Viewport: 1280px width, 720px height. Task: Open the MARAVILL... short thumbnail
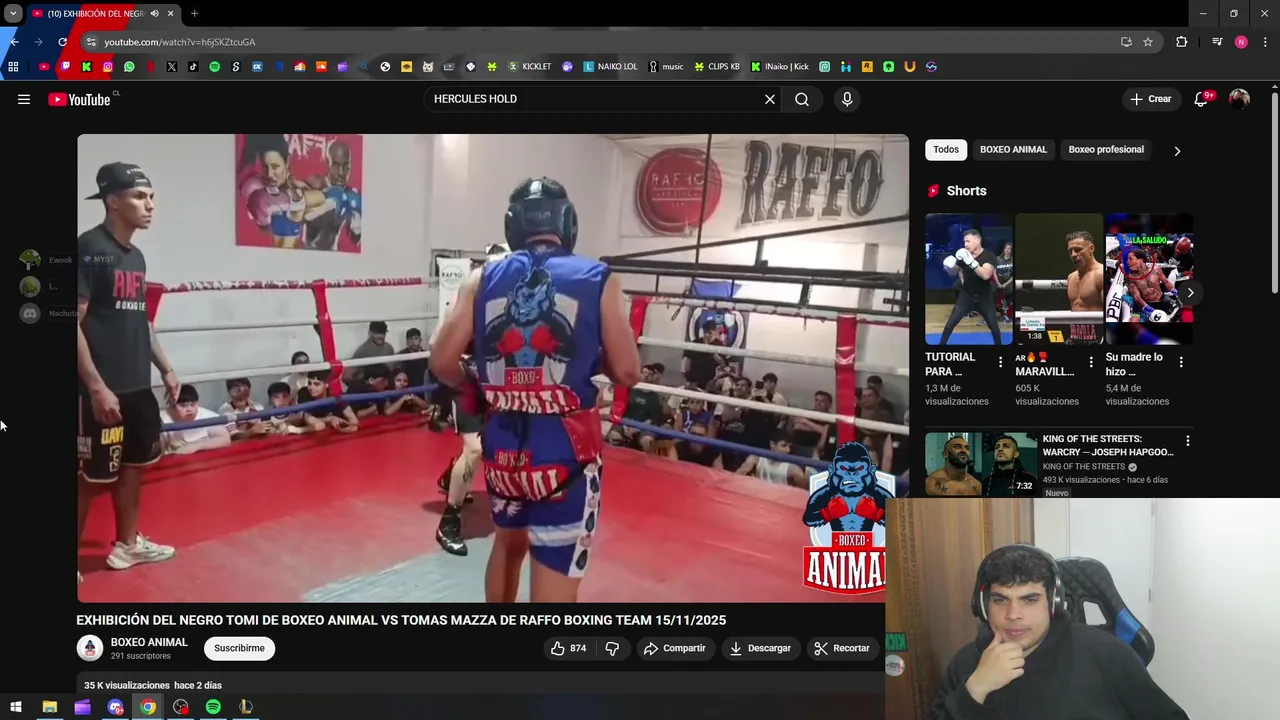click(1059, 278)
